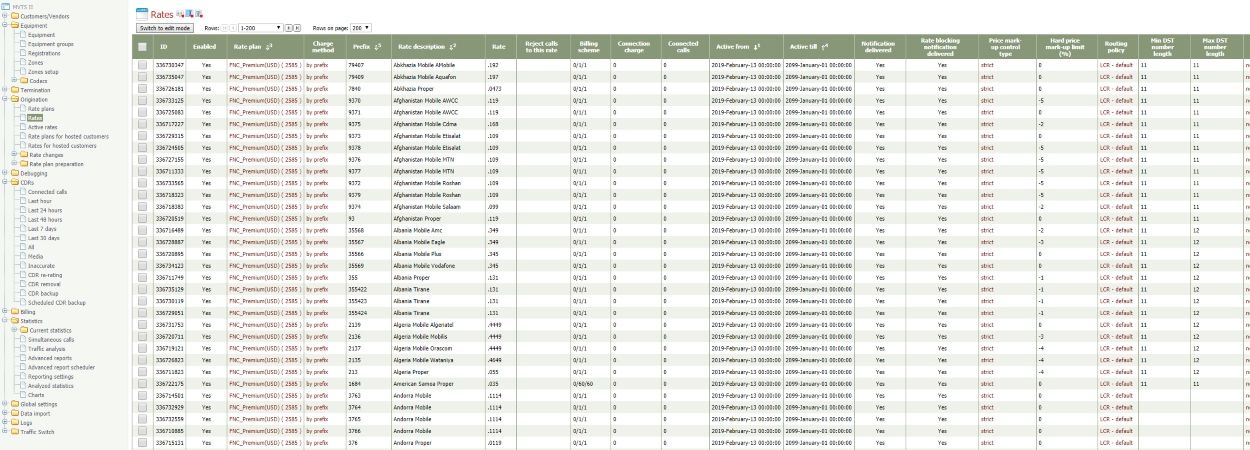The height and width of the screenshot is (450, 1250).
Task: Open Last 24 hours CDRs
Action: (x=44, y=210)
